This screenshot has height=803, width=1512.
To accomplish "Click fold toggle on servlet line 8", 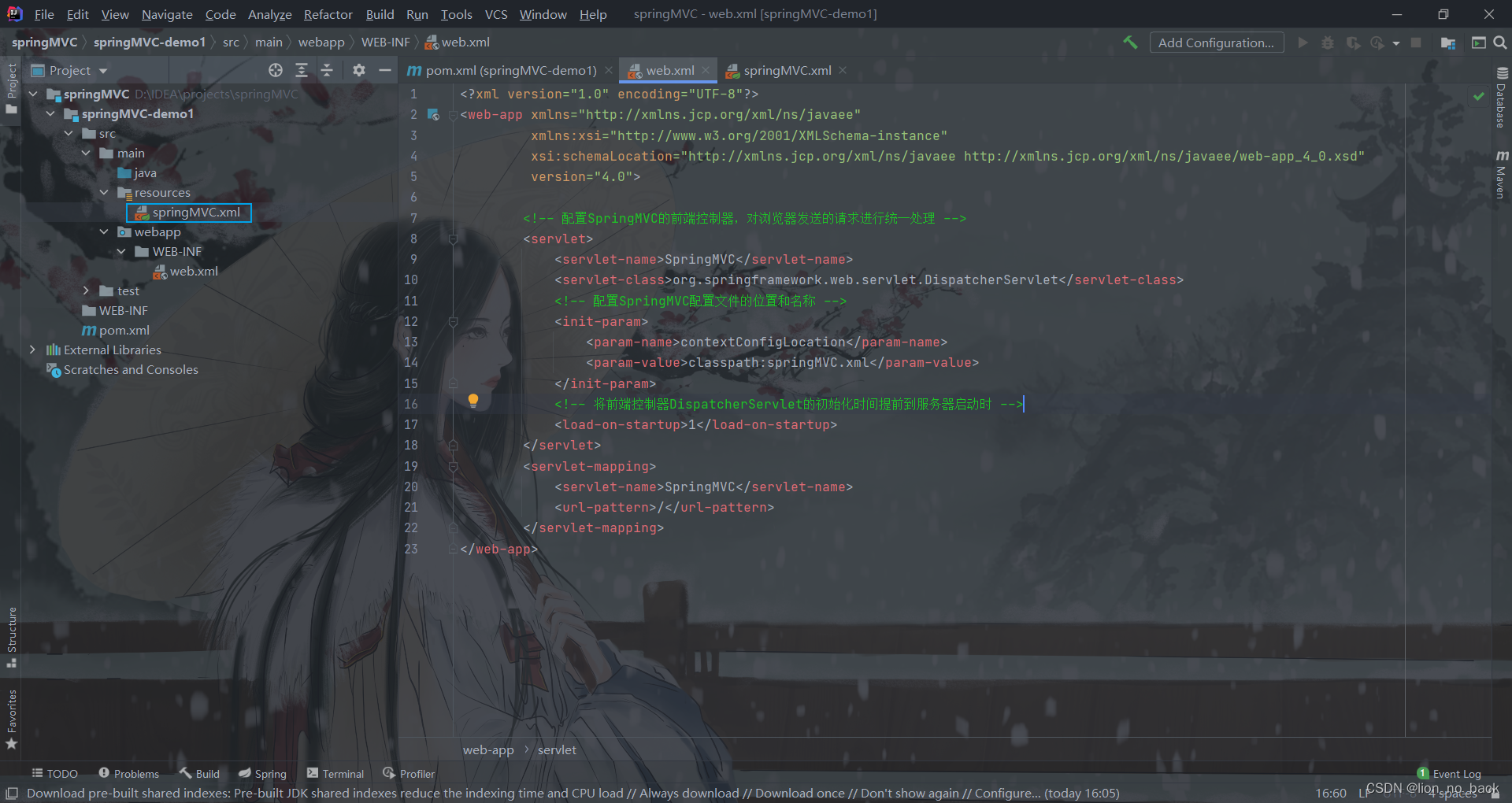I will (453, 239).
